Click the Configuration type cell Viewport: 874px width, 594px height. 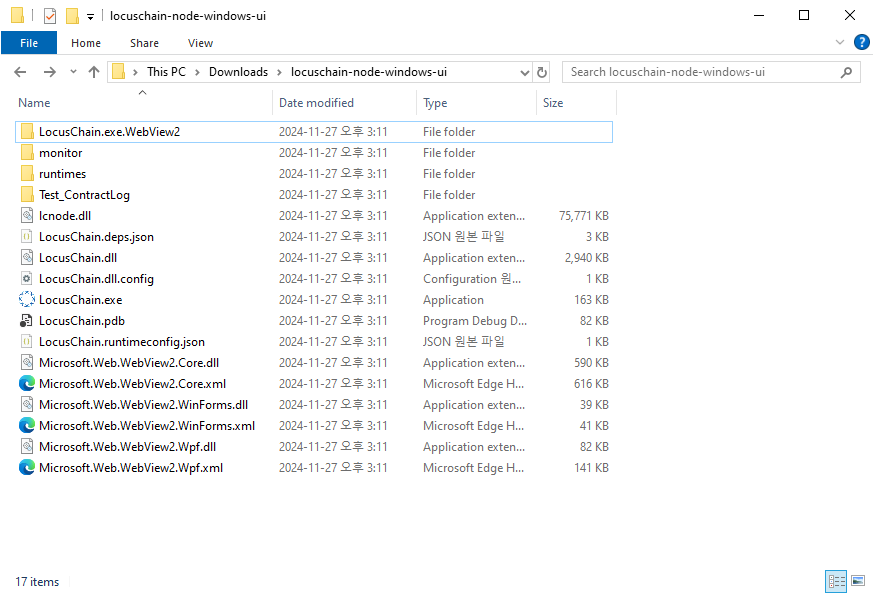[472, 279]
